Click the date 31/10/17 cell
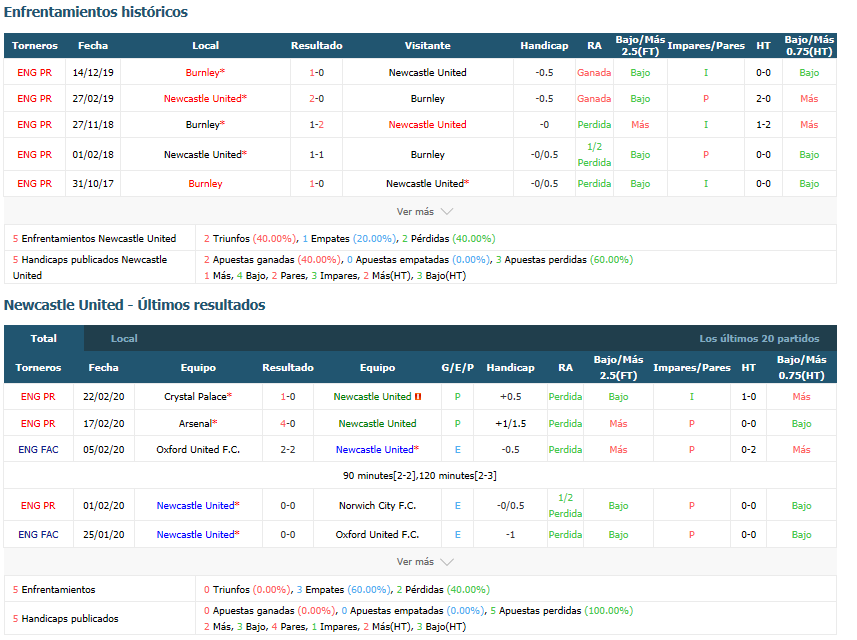The width and height of the screenshot is (857, 640). pos(93,184)
